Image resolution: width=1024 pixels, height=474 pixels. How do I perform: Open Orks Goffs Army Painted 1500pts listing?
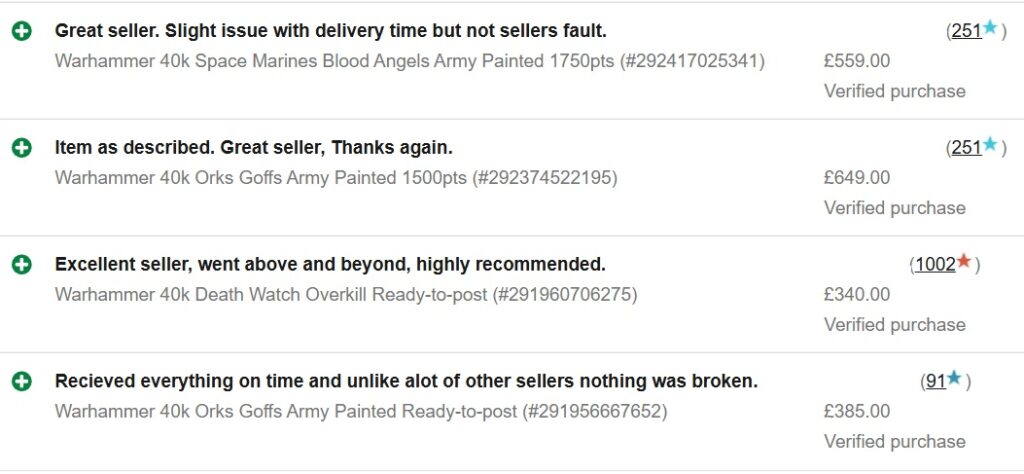(336, 178)
